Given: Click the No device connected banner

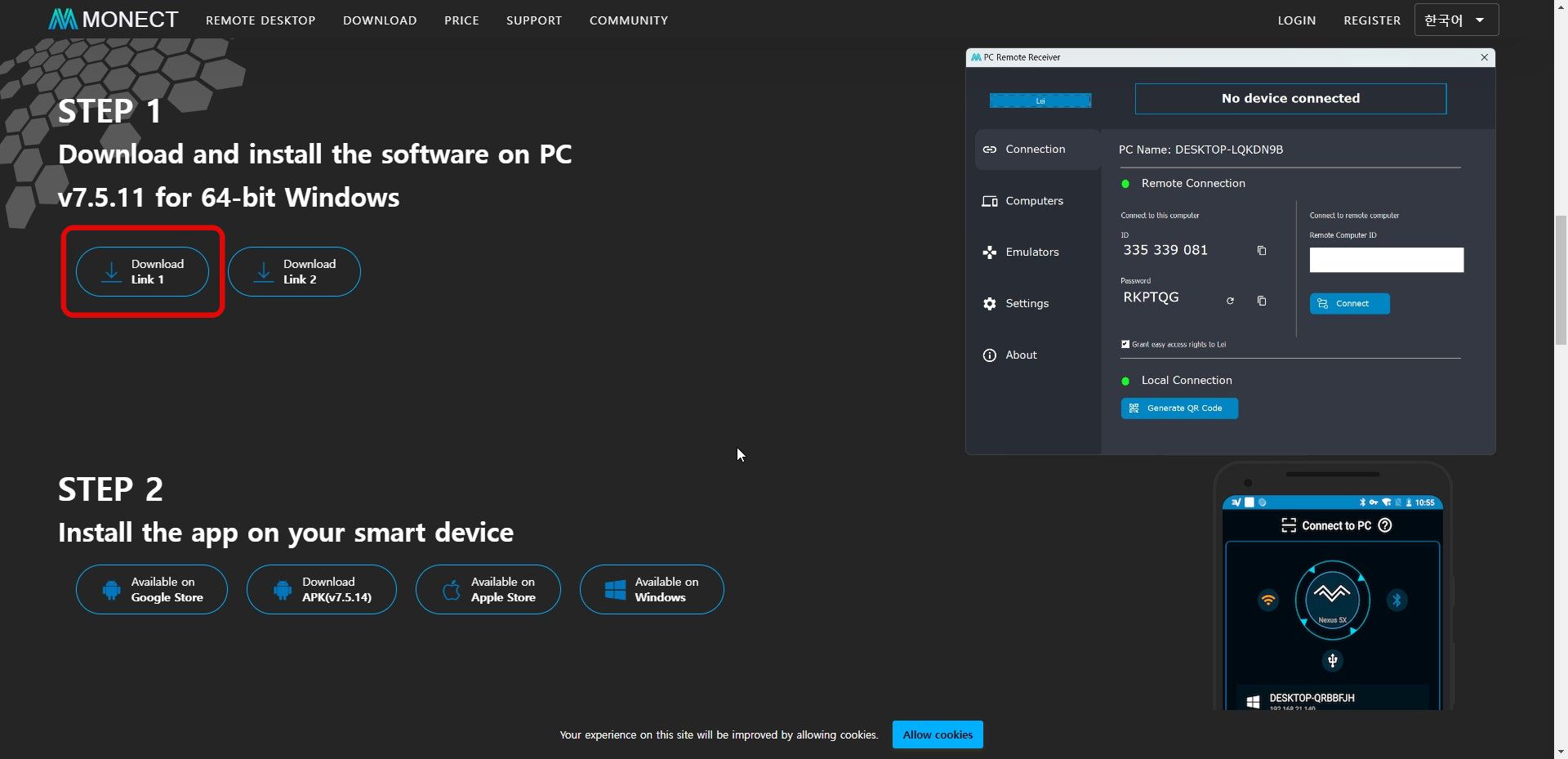Looking at the screenshot, I should point(1290,99).
